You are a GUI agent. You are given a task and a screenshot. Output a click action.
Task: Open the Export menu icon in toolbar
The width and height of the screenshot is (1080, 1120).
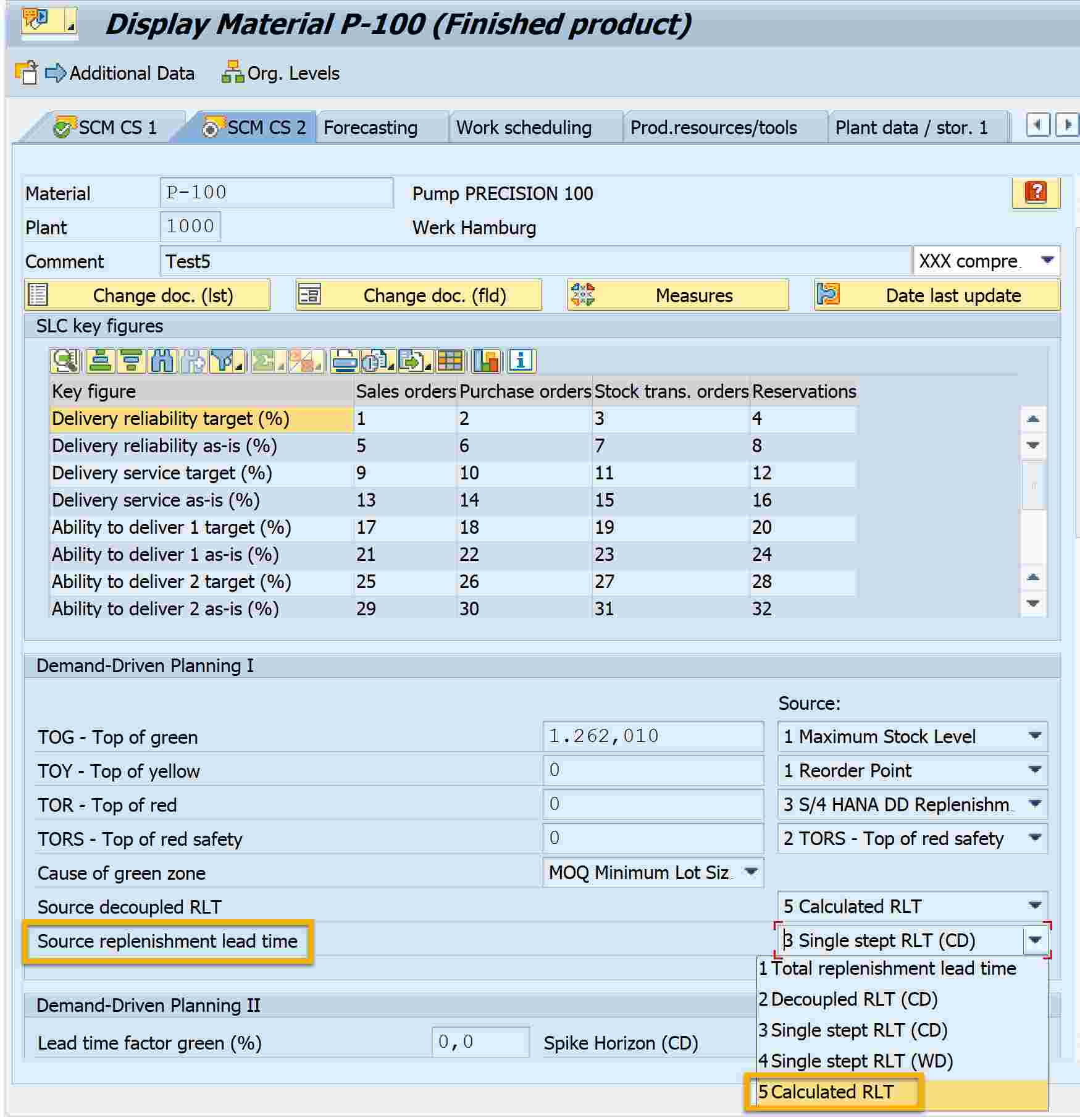414,361
